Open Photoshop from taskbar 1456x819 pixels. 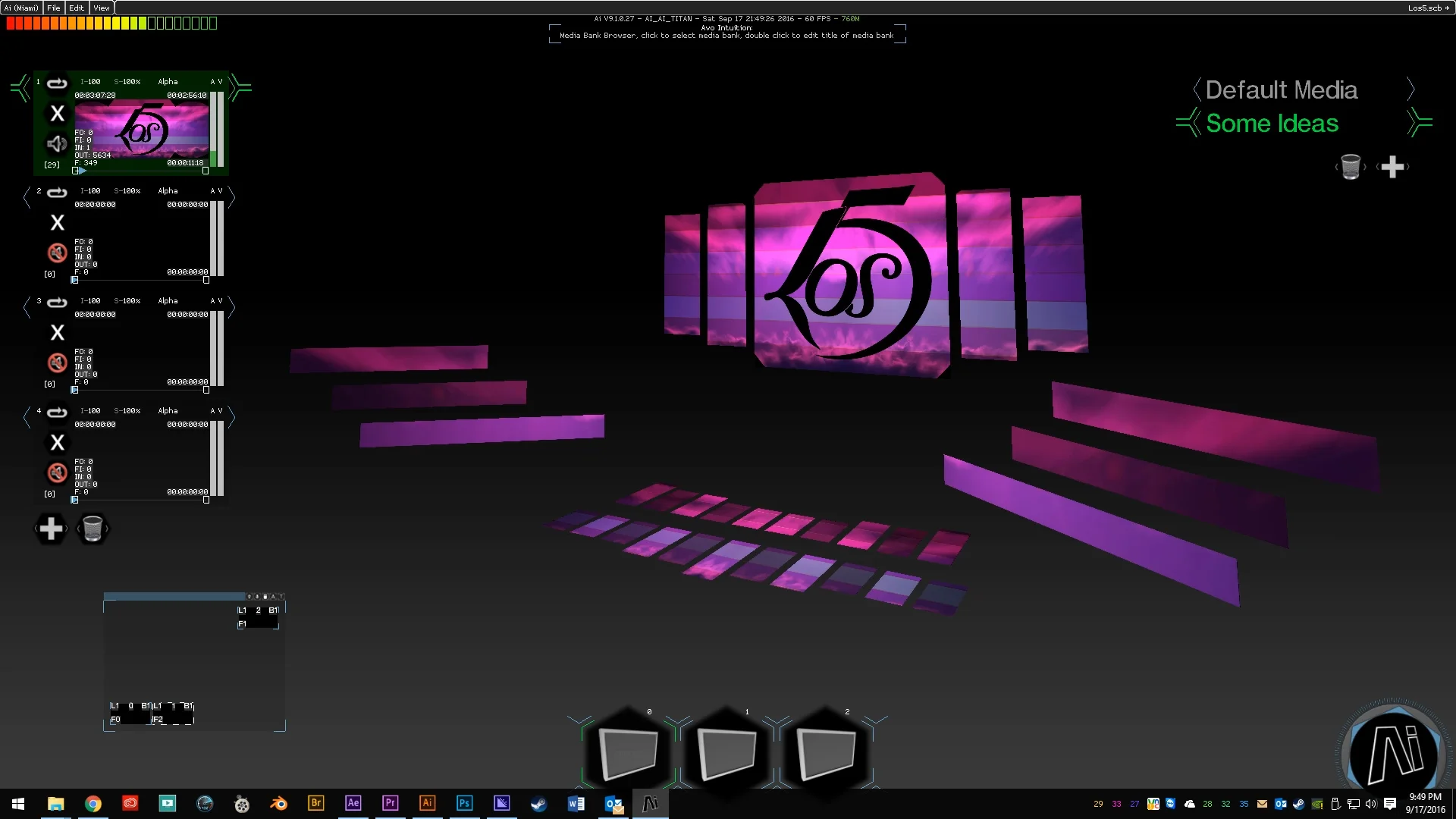(x=464, y=803)
